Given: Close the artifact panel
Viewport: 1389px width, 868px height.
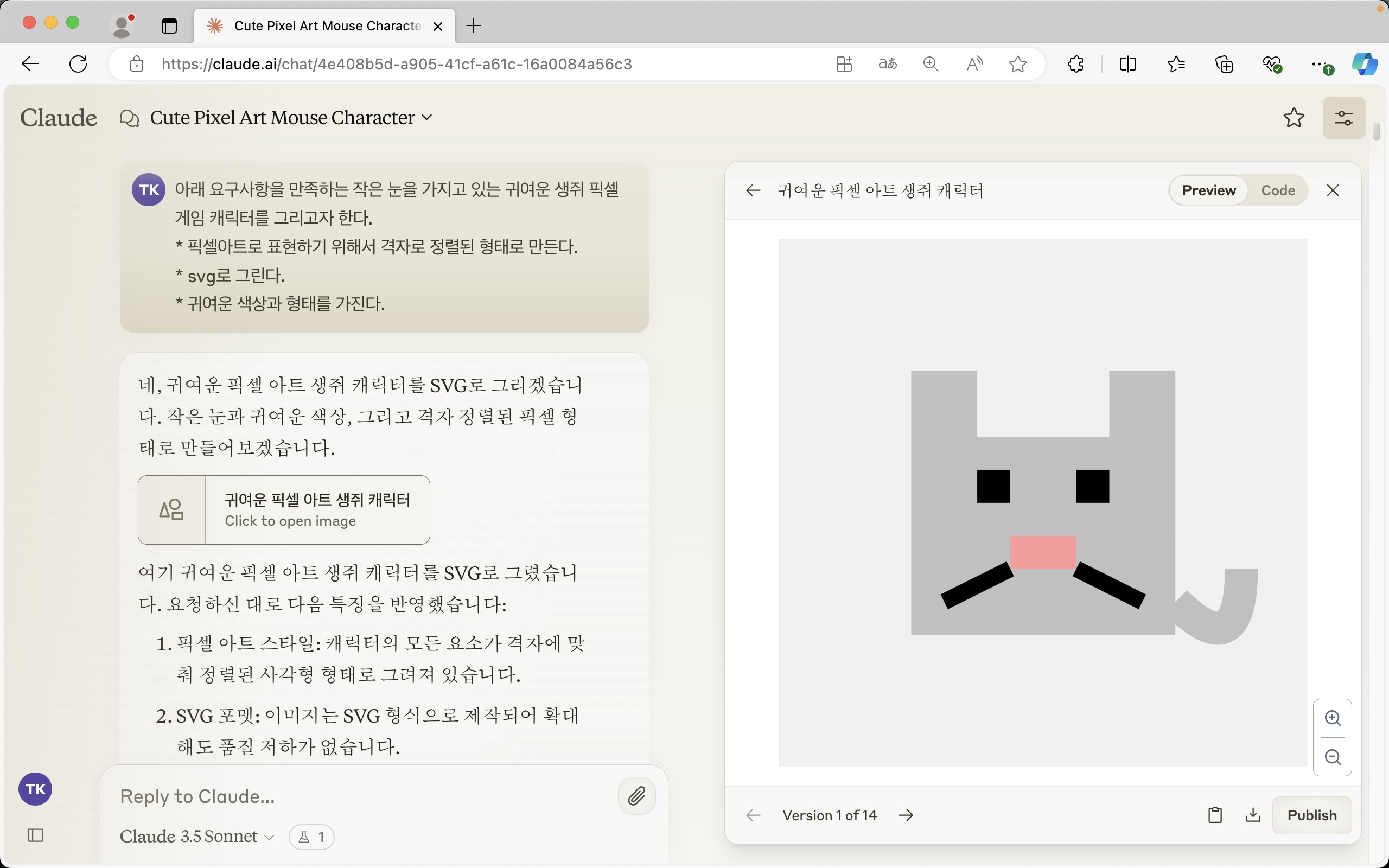Looking at the screenshot, I should [x=1333, y=190].
